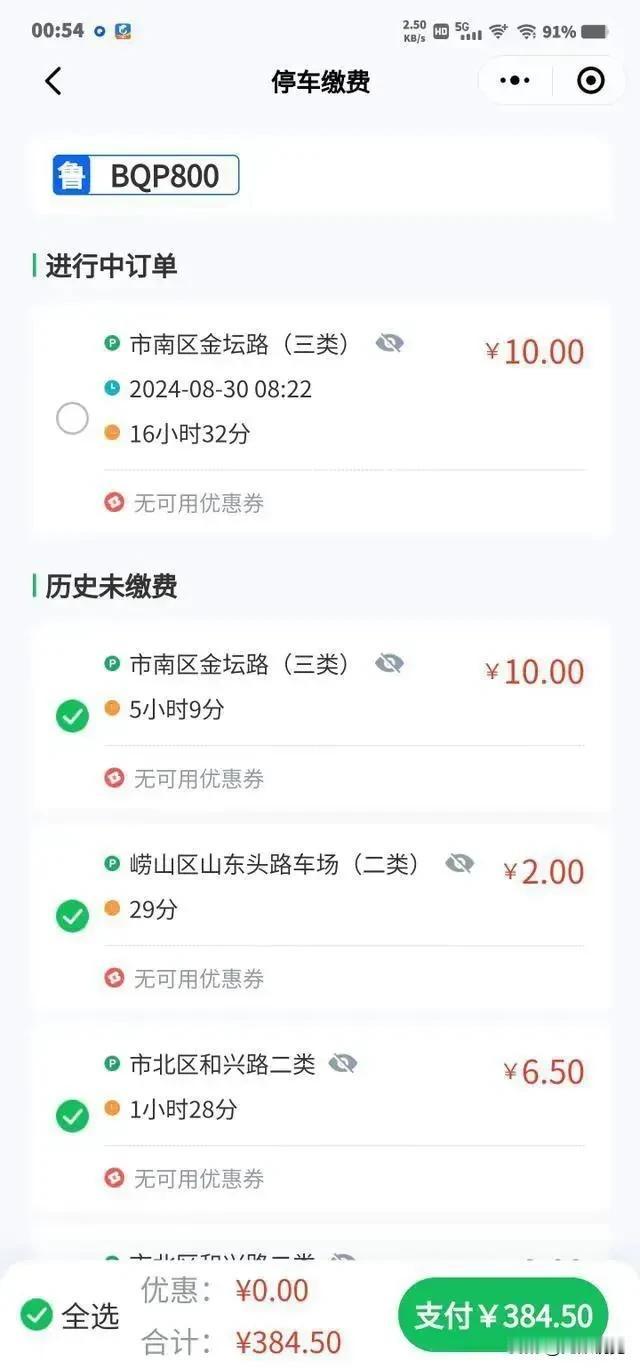This screenshot has height=1369, width=640.
Task: Tap the 支付￥384.50 pay button
Action: point(503,1315)
